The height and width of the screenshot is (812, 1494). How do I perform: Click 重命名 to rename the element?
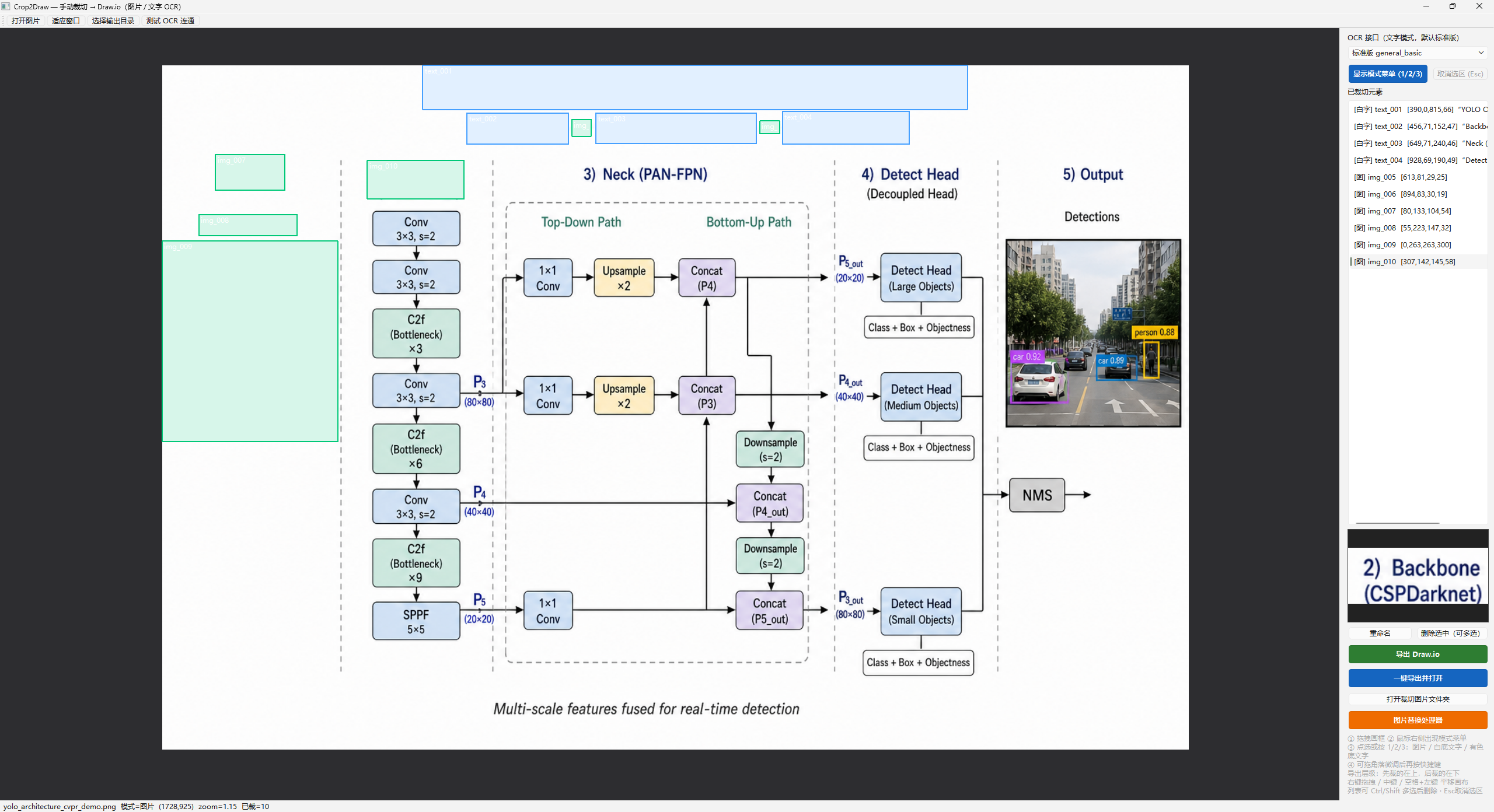(1380, 633)
